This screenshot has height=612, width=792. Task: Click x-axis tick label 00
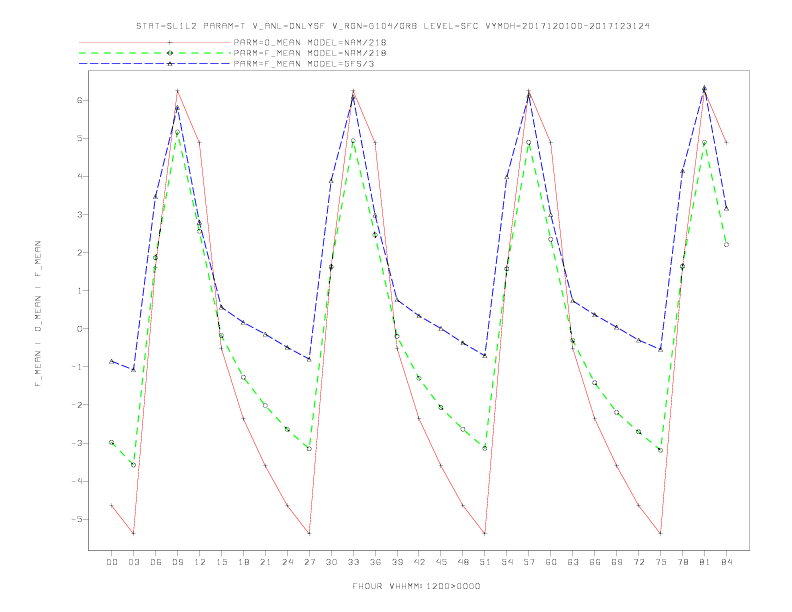[x=112, y=562]
